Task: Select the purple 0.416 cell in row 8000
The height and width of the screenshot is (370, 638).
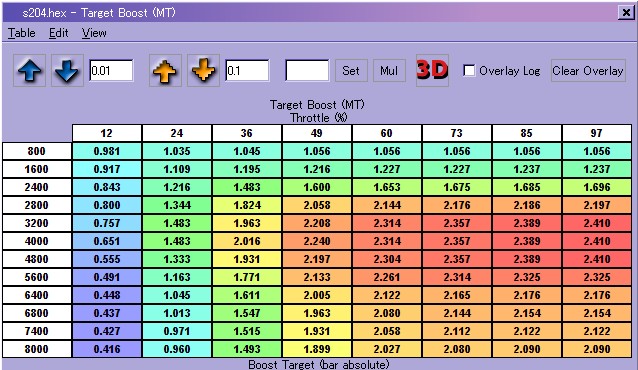Action: (107, 349)
